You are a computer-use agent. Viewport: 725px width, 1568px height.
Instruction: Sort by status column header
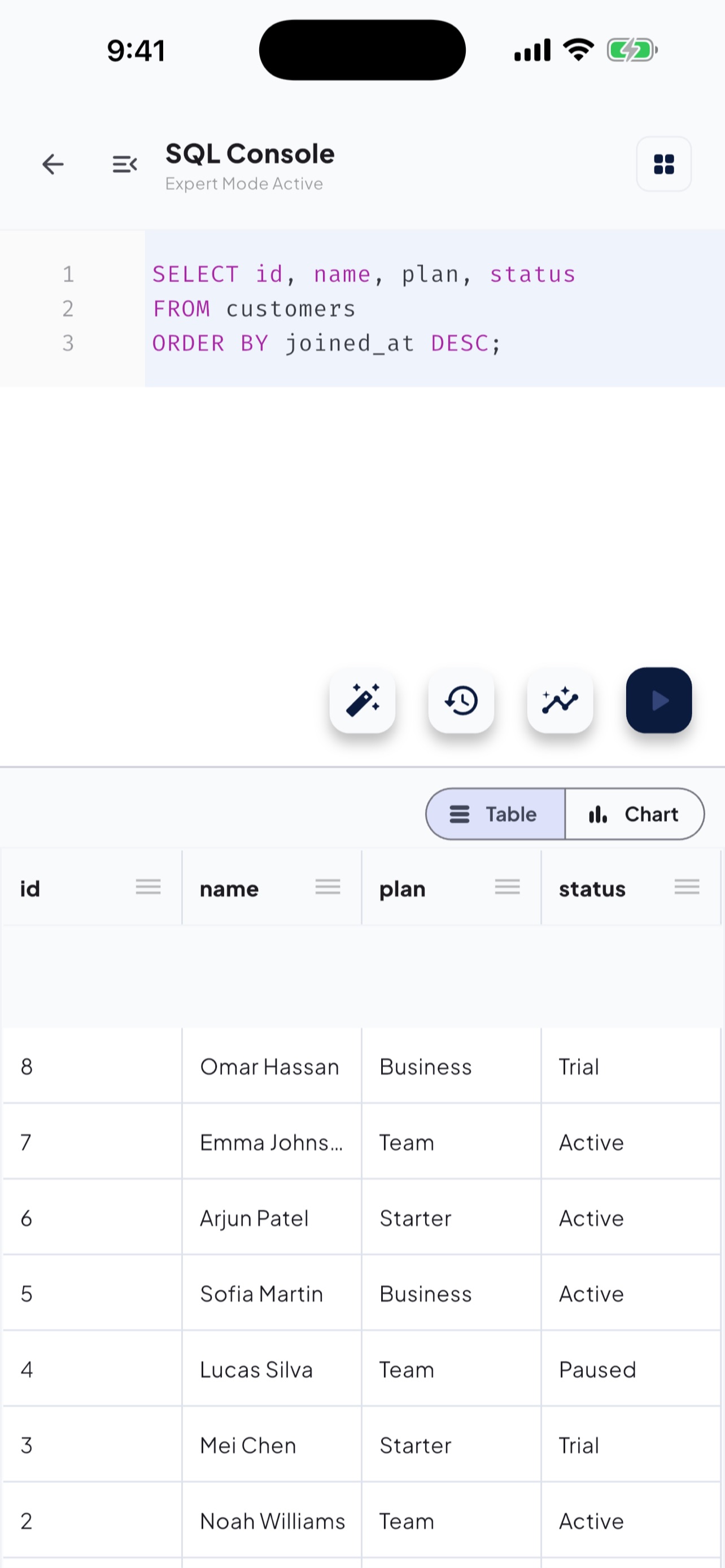click(592, 890)
